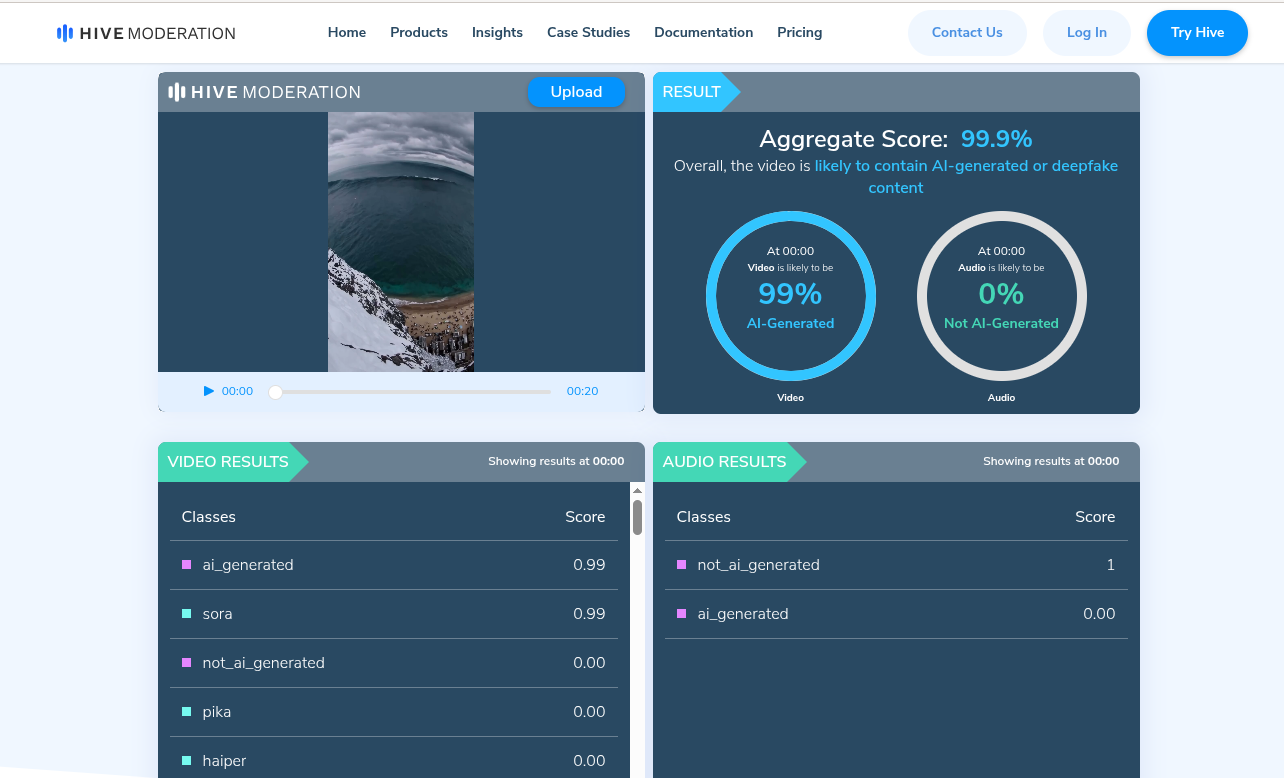Click the video preview thumbnail
1284x778 pixels.
401,242
